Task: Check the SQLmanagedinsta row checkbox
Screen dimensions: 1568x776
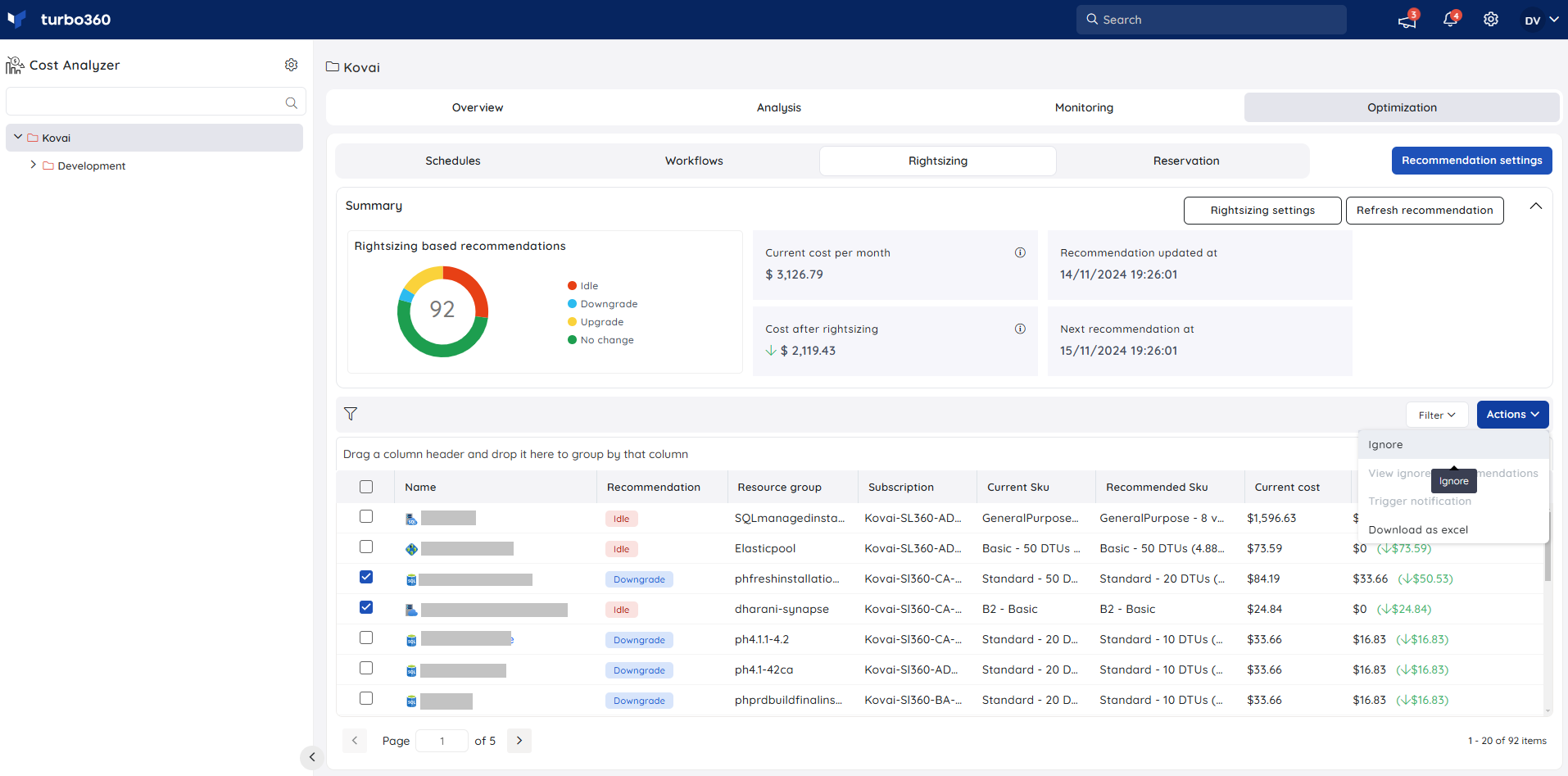Action: tap(366, 516)
